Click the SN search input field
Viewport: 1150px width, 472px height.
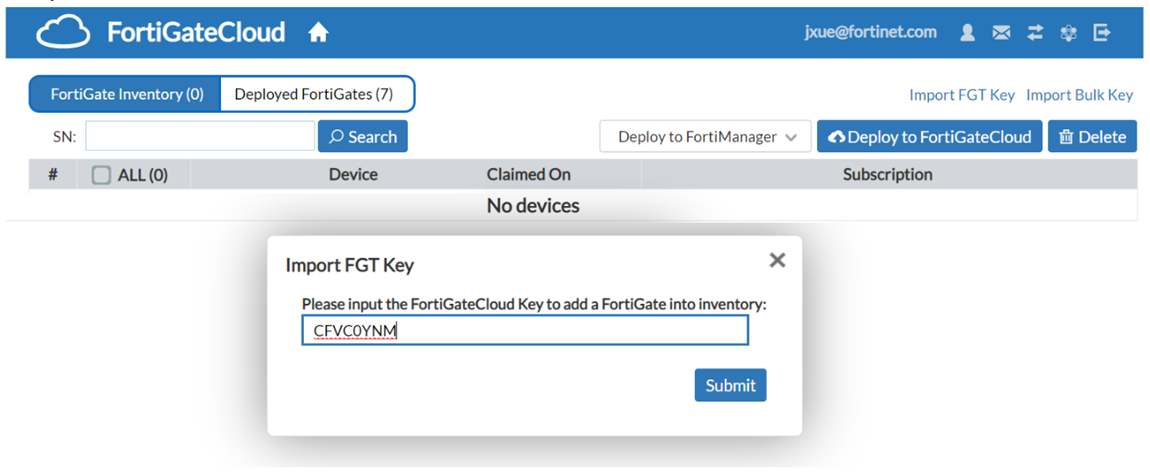pos(200,137)
